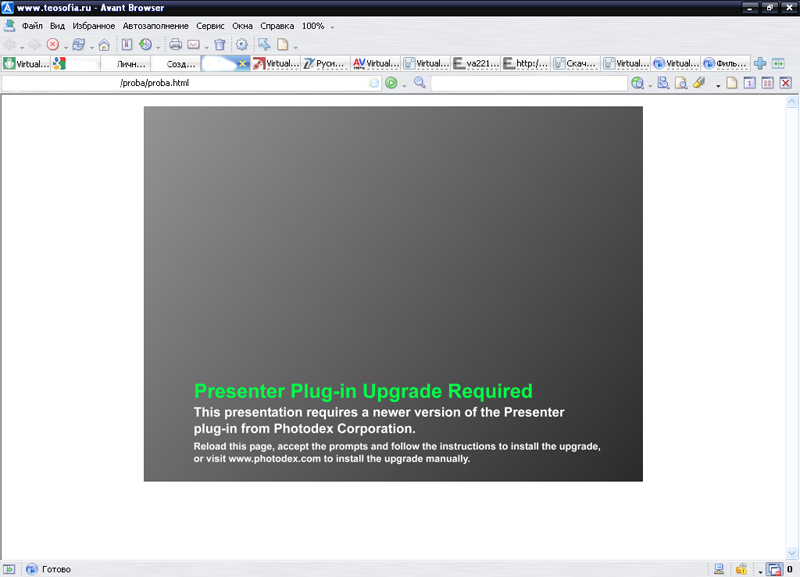Image resolution: width=800 pixels, height=577 pixels.
Task: Open the Сервис menu
Action: point(210,26)
